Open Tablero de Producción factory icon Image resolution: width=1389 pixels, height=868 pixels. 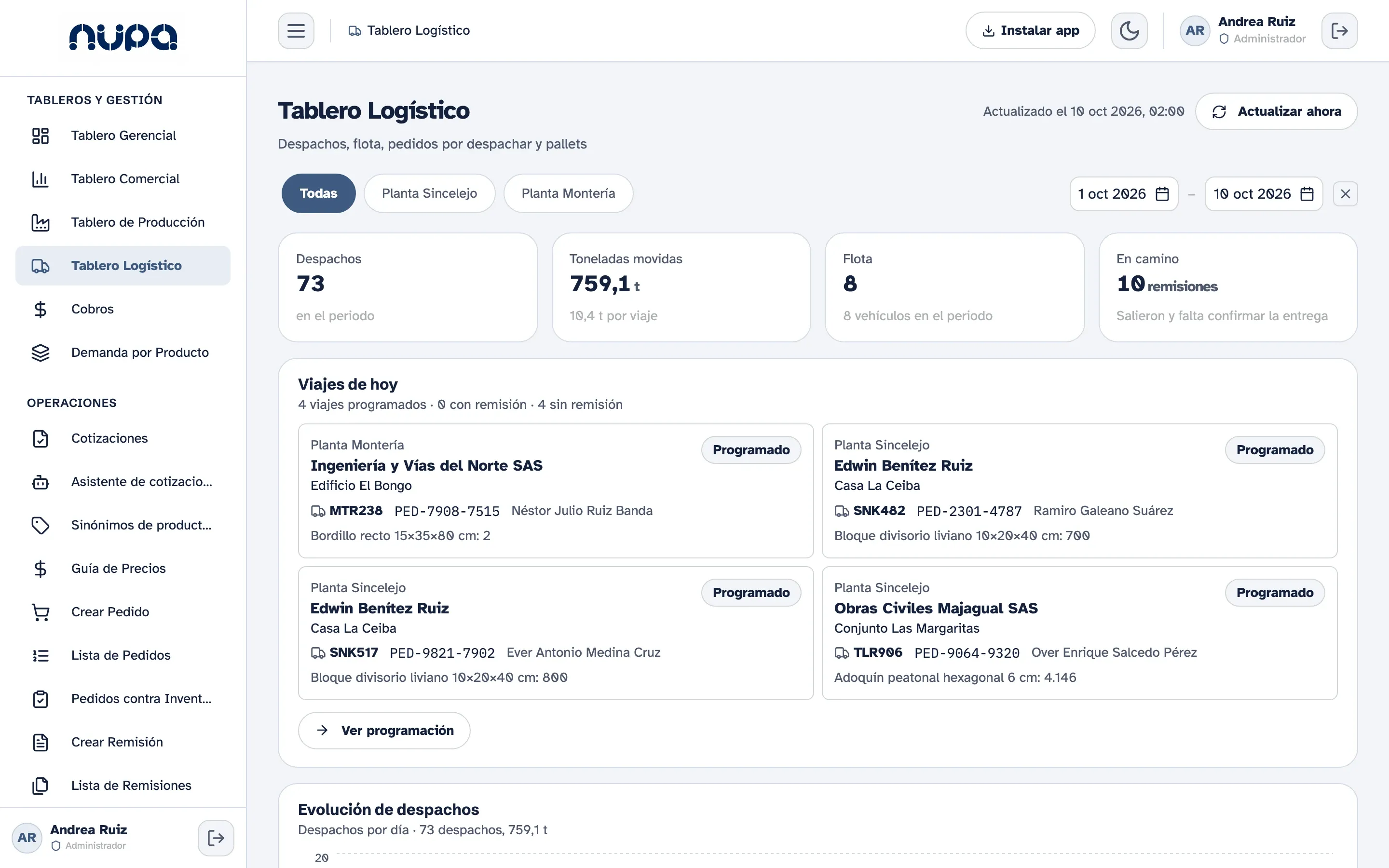click(40, 222)
